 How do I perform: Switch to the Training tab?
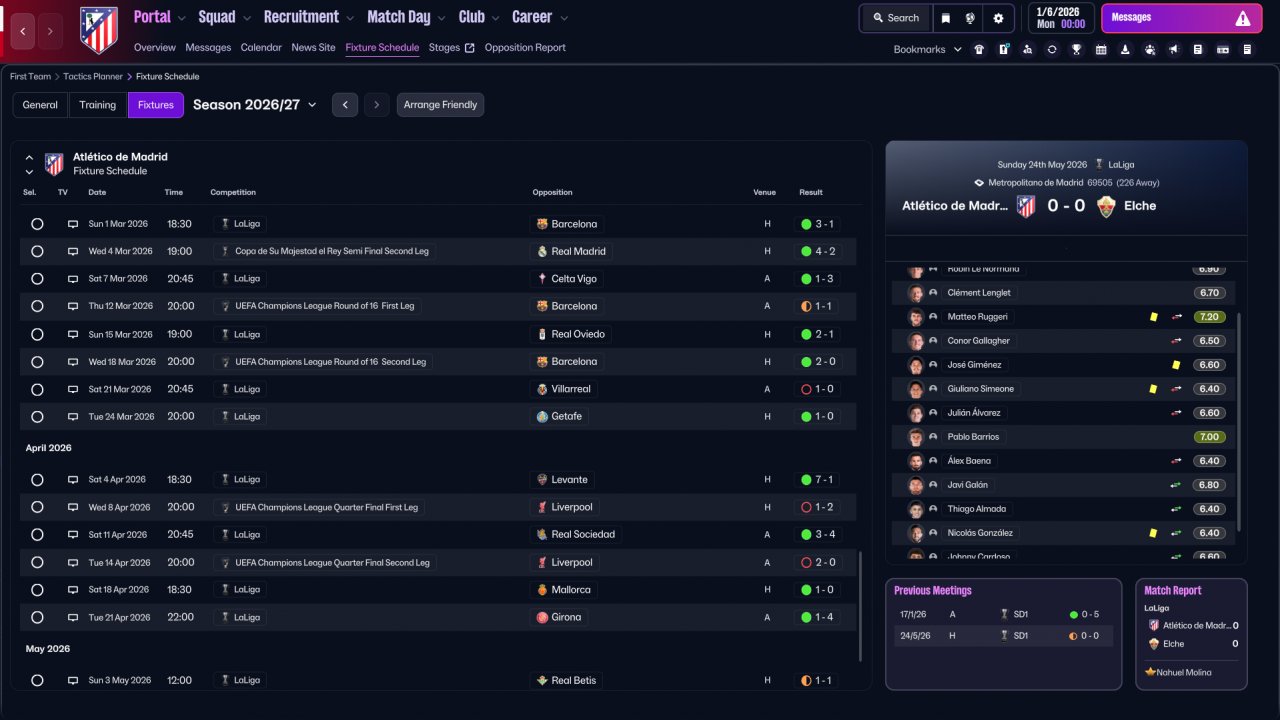coord(98,105)
